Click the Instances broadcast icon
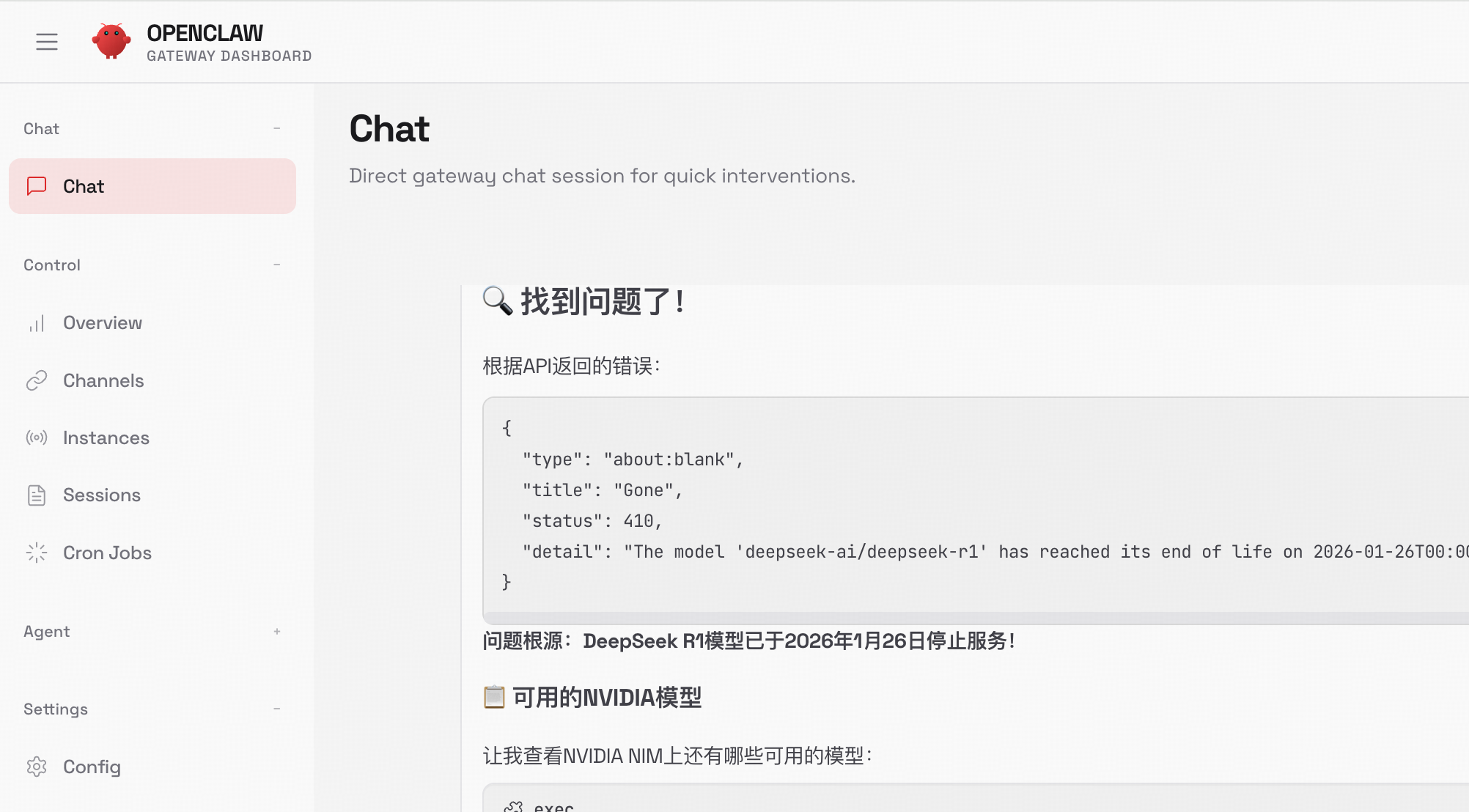The height and width of the screenshot is (812, 1469). [36, 438]
